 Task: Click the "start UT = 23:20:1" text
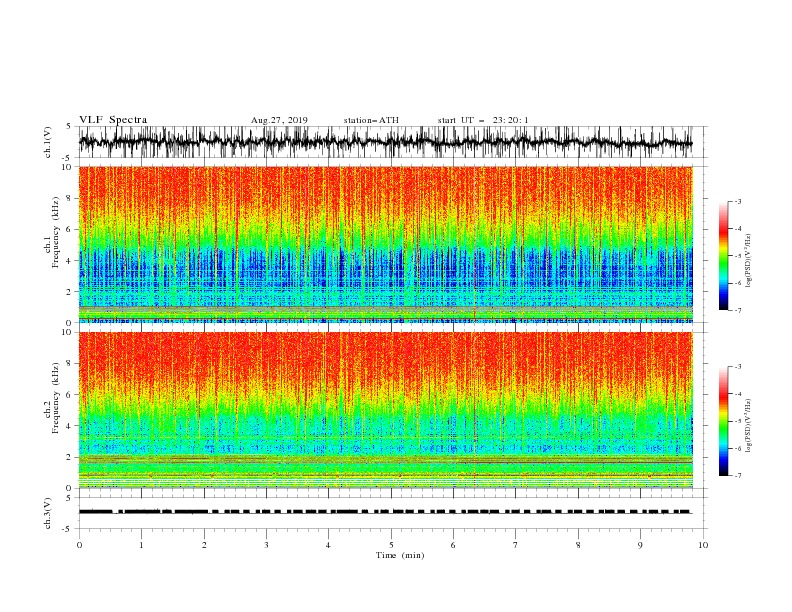(x=483, y=120)
